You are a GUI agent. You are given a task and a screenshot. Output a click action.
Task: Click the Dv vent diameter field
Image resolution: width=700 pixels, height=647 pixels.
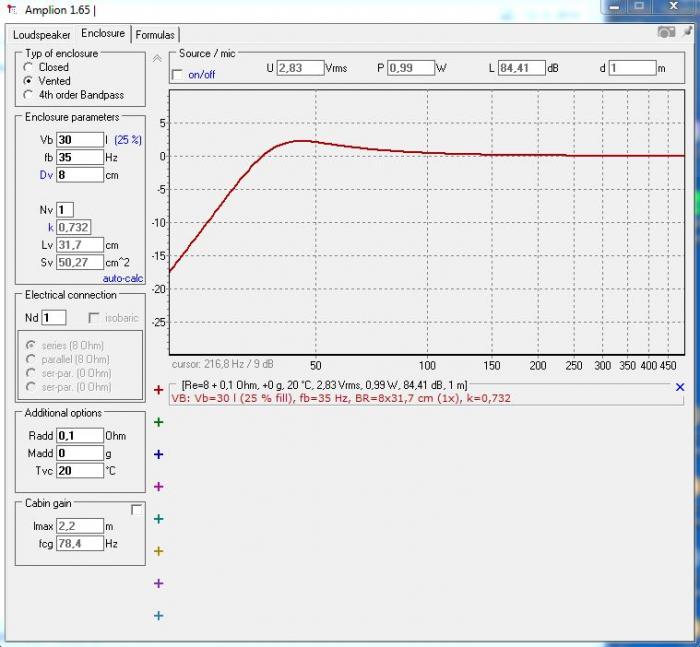pos(80,175)
